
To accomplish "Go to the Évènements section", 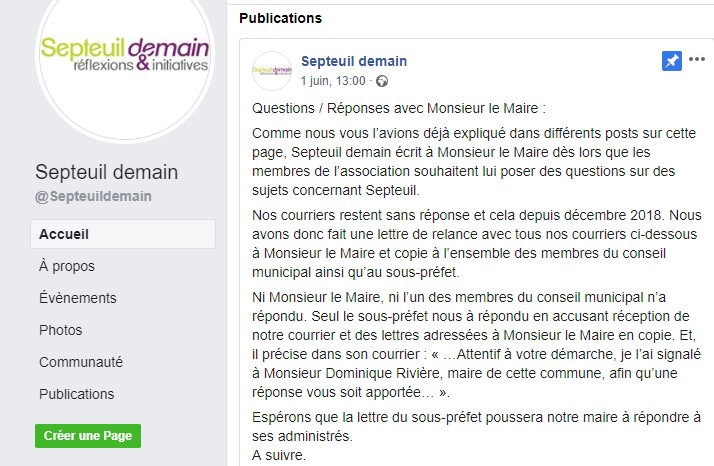I will click(x=78, y=298).
